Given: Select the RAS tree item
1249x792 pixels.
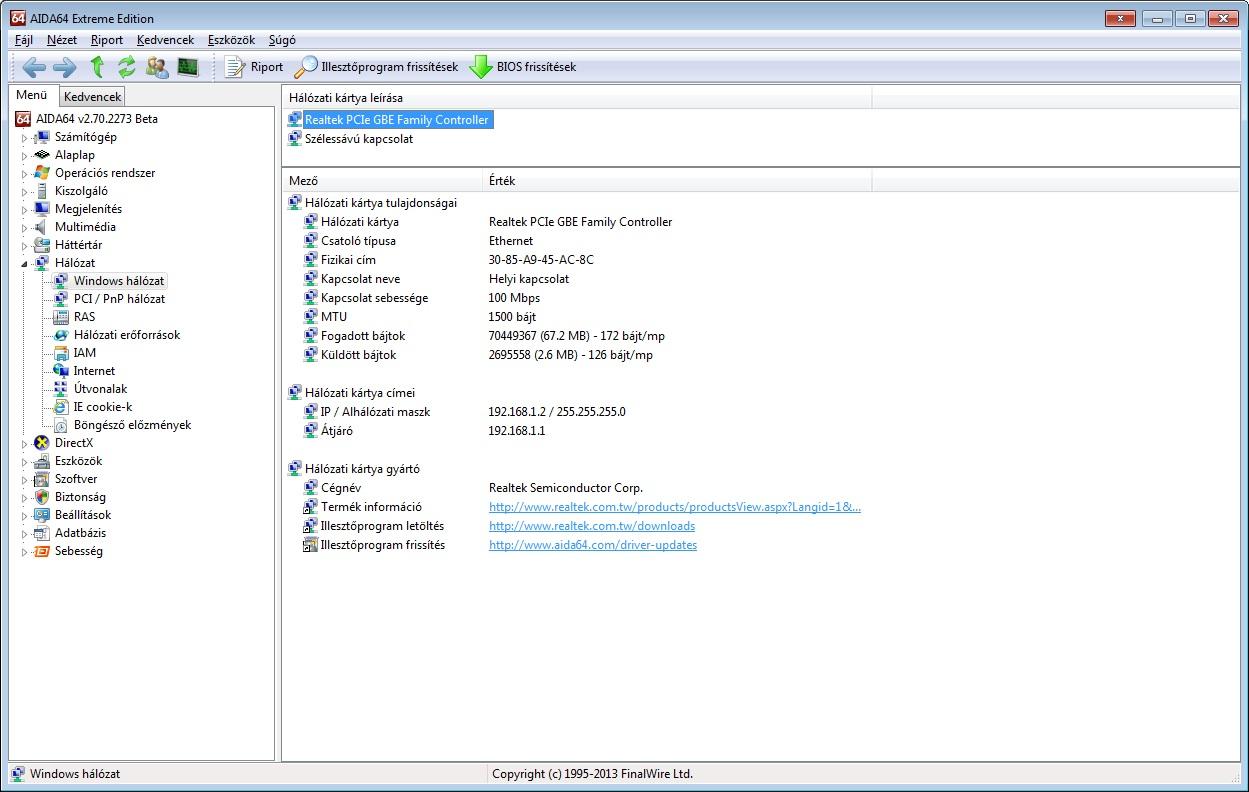Looking at the screenshot, I should 84,317.
